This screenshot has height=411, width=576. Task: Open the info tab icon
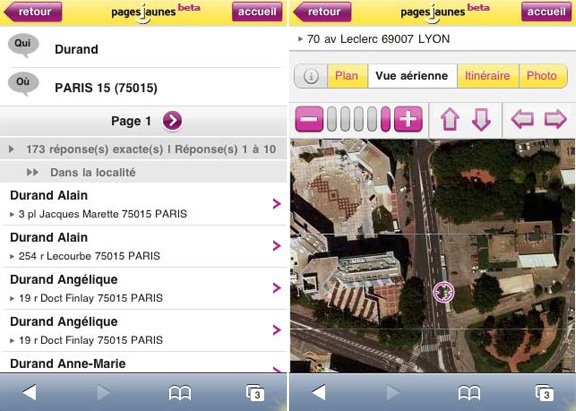pos(311,76)
